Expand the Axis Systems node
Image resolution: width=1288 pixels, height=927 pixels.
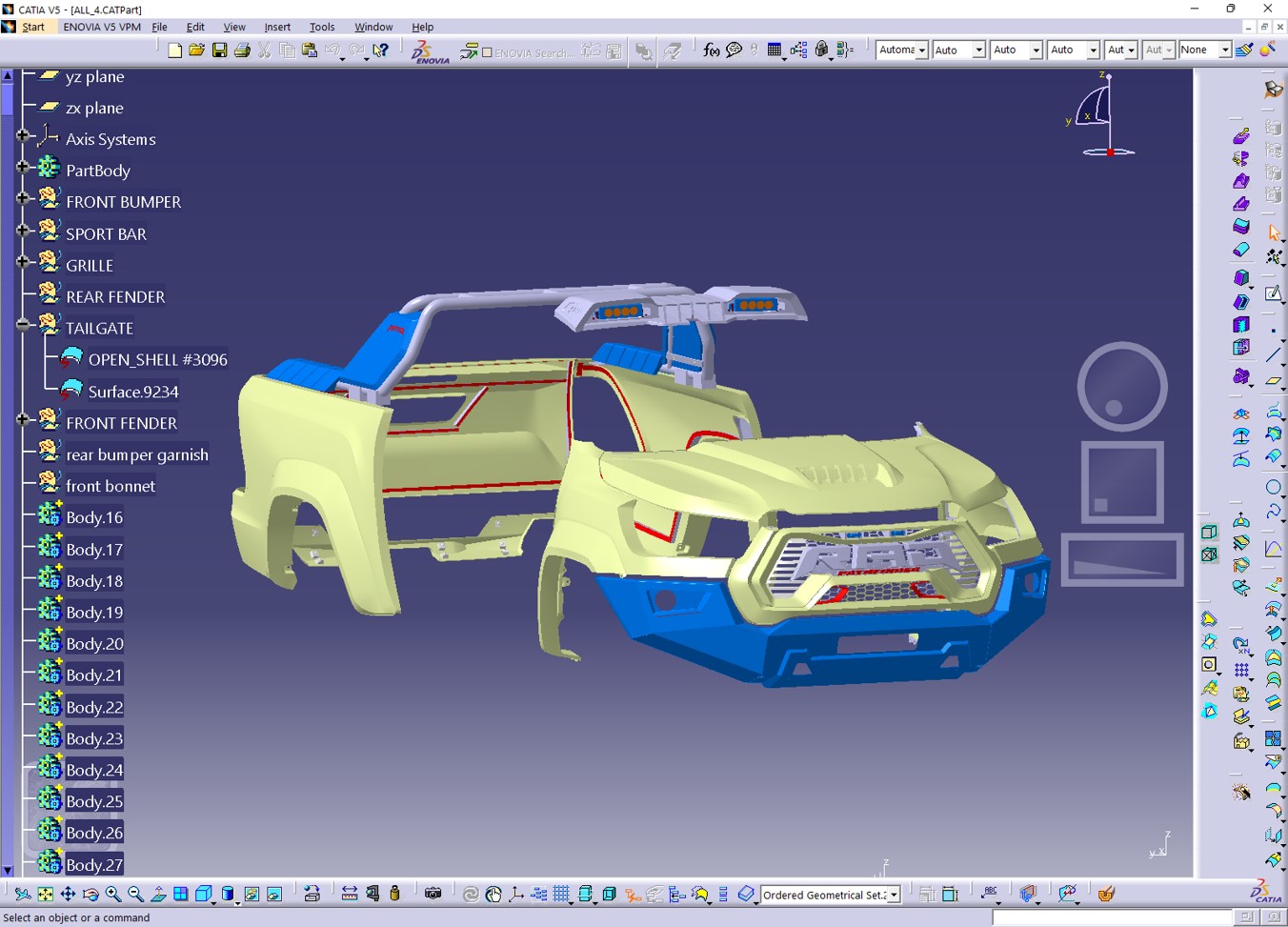click(x=23, y=136)
